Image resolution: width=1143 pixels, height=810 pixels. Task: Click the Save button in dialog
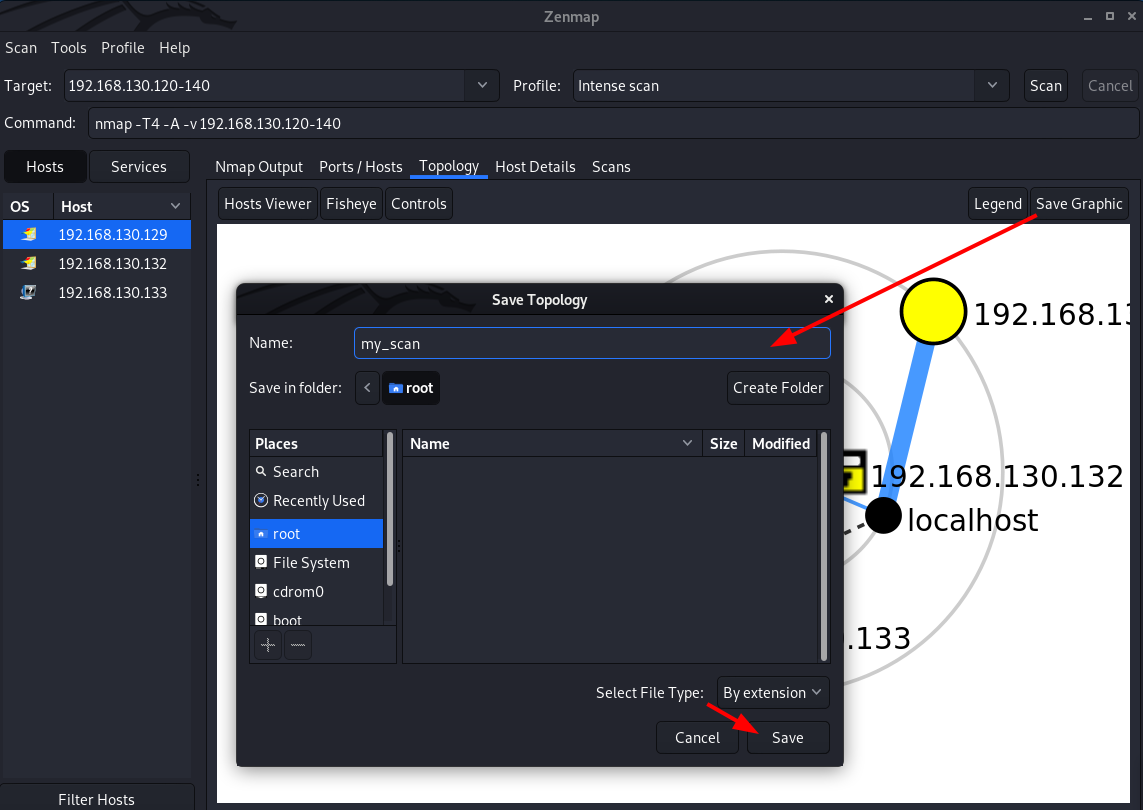click(788, 738)
